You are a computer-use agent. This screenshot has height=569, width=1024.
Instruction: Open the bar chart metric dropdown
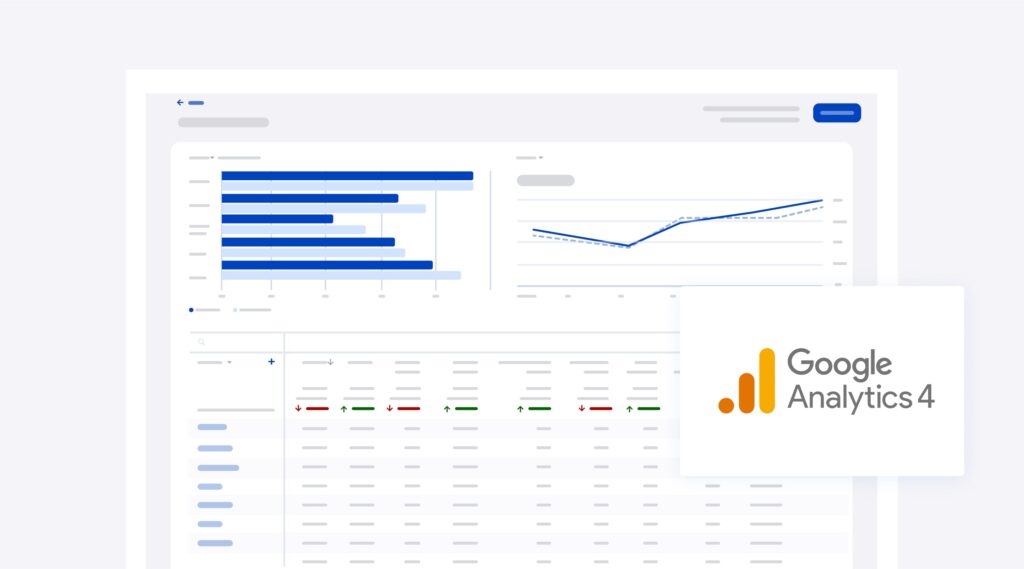212,157
